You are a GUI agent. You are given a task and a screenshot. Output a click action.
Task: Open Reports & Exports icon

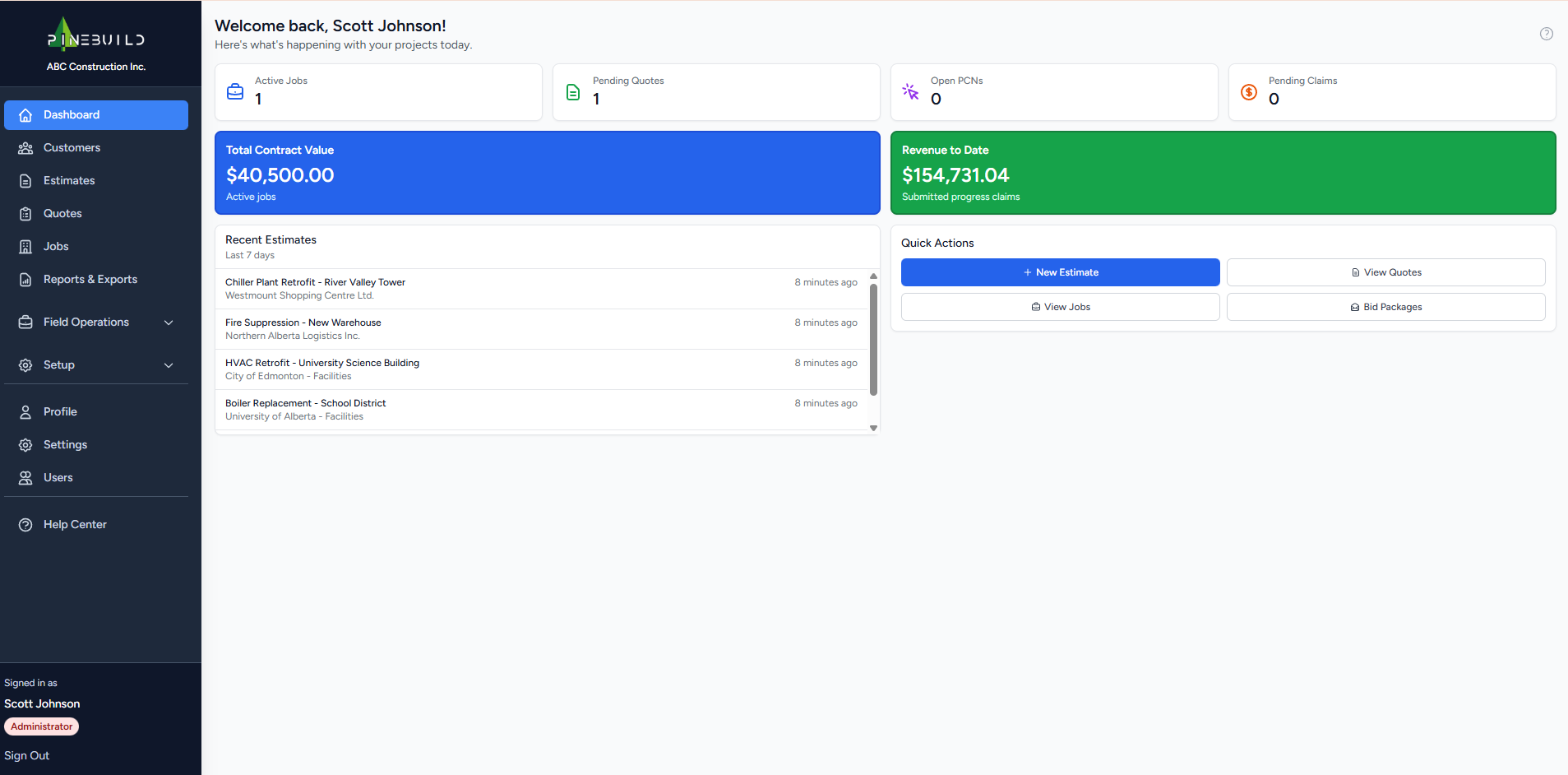tap(25, 279)
